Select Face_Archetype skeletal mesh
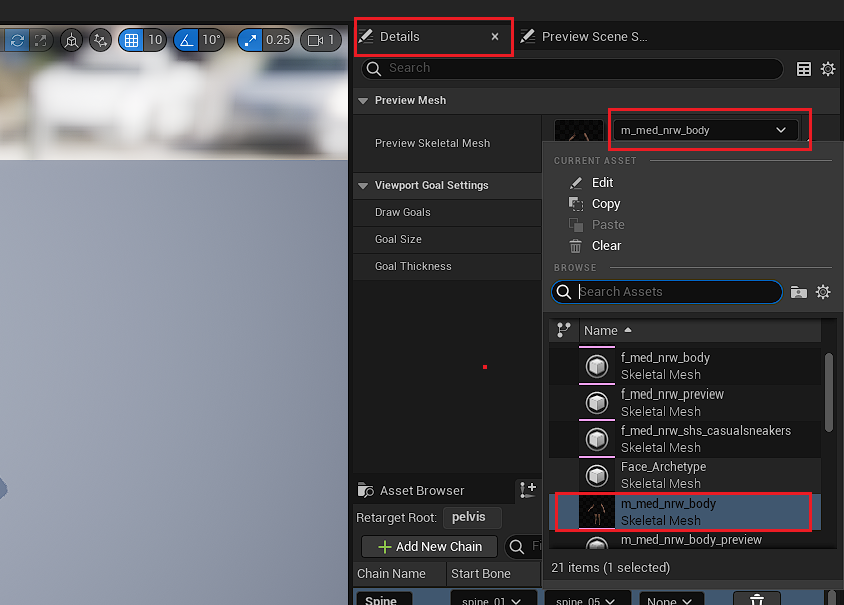This screenshot has width=844, height=605. [x=685, y=475]
